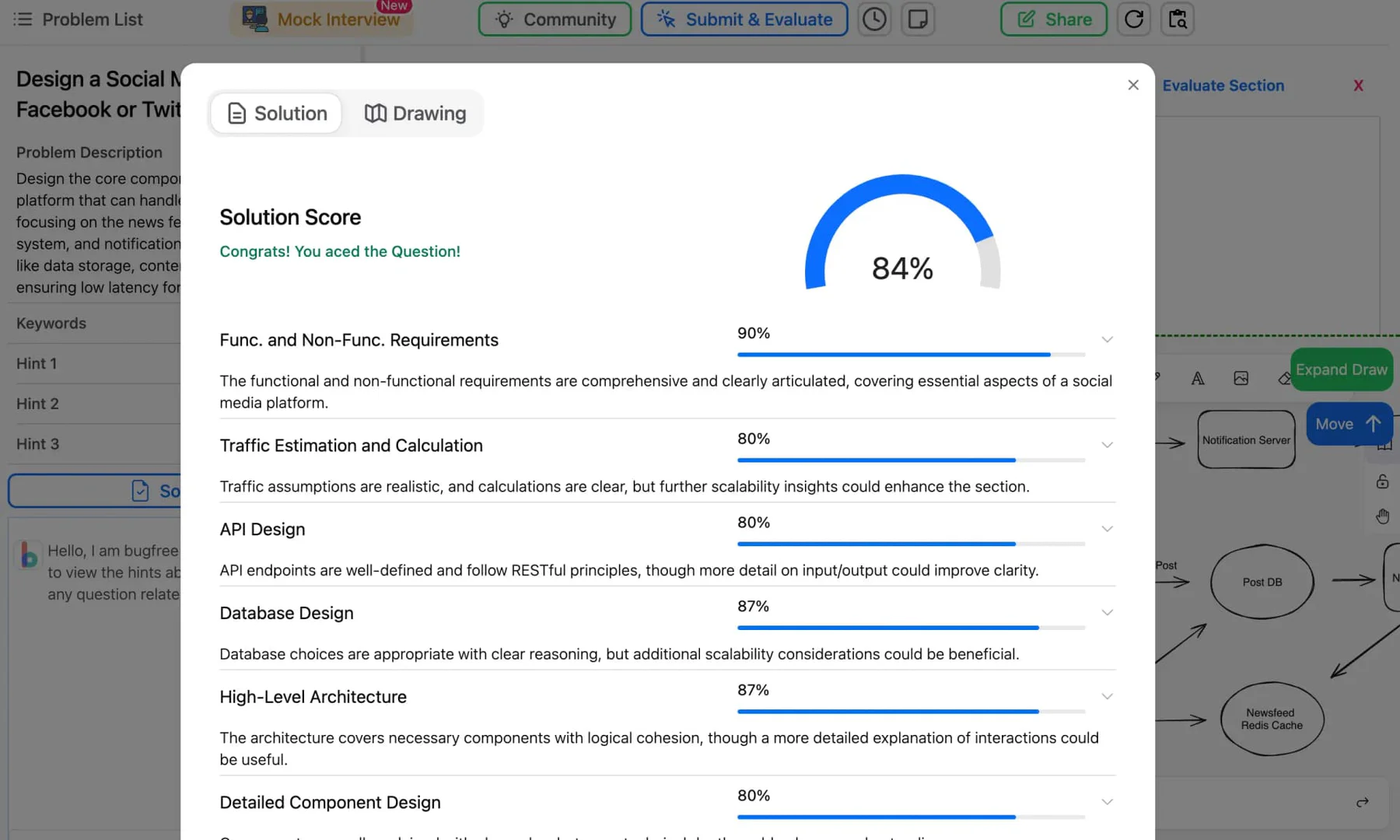Click the green Share button
This screenshot has width=1400, height=840.
point(1053,19)
